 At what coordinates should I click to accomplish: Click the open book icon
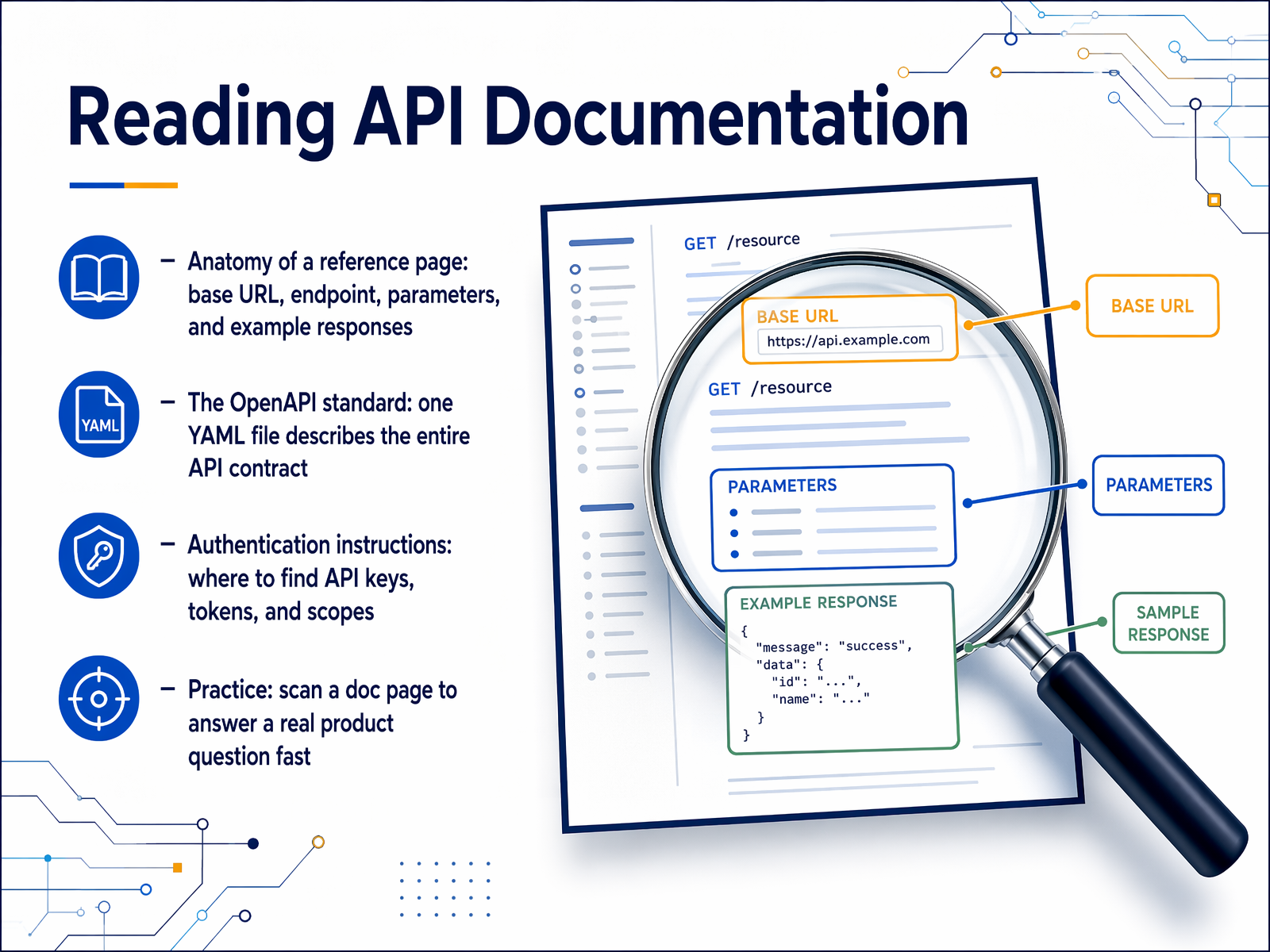tap(99, 278)
